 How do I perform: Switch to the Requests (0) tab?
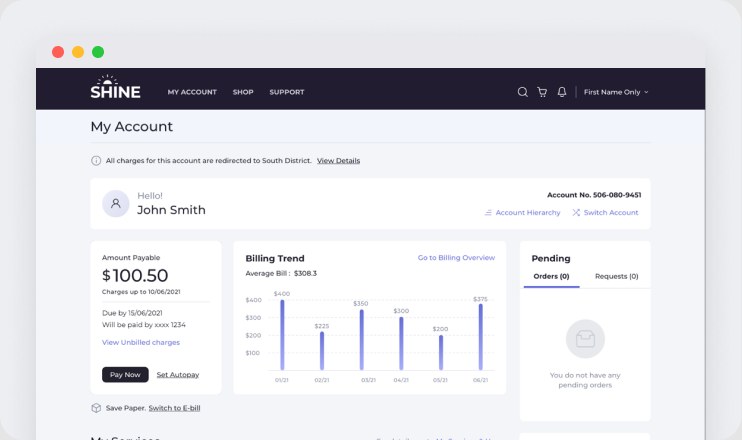coord(617,276)
